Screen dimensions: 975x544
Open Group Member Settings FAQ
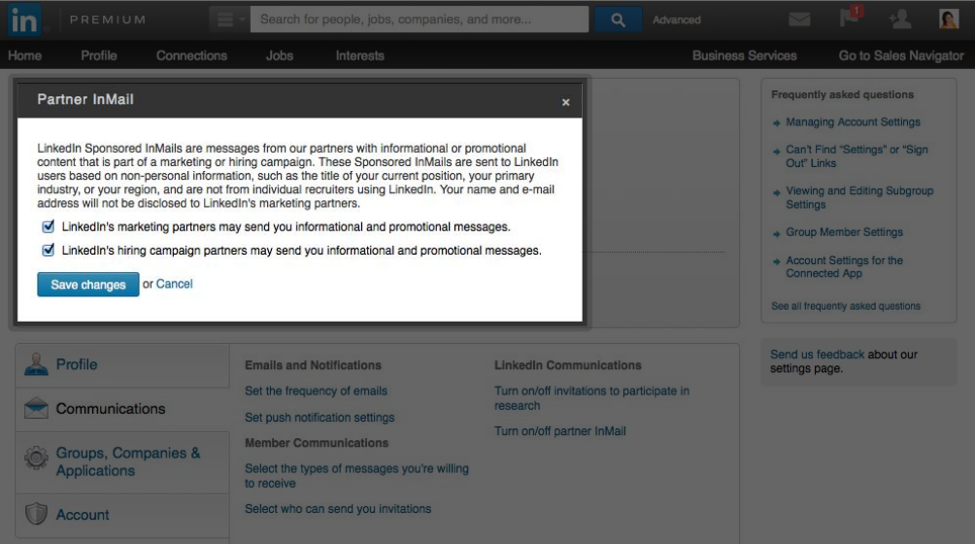click(844, 232)
